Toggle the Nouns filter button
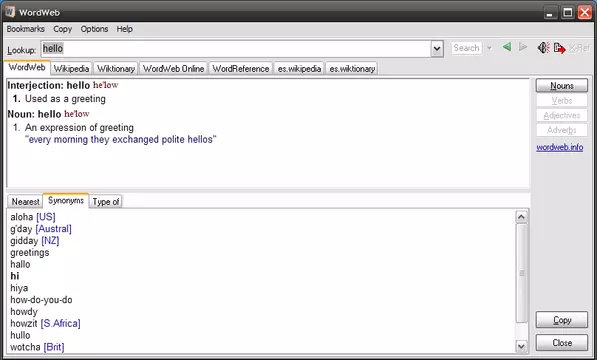This screenshot has width=597, height=360. point(562,86)
